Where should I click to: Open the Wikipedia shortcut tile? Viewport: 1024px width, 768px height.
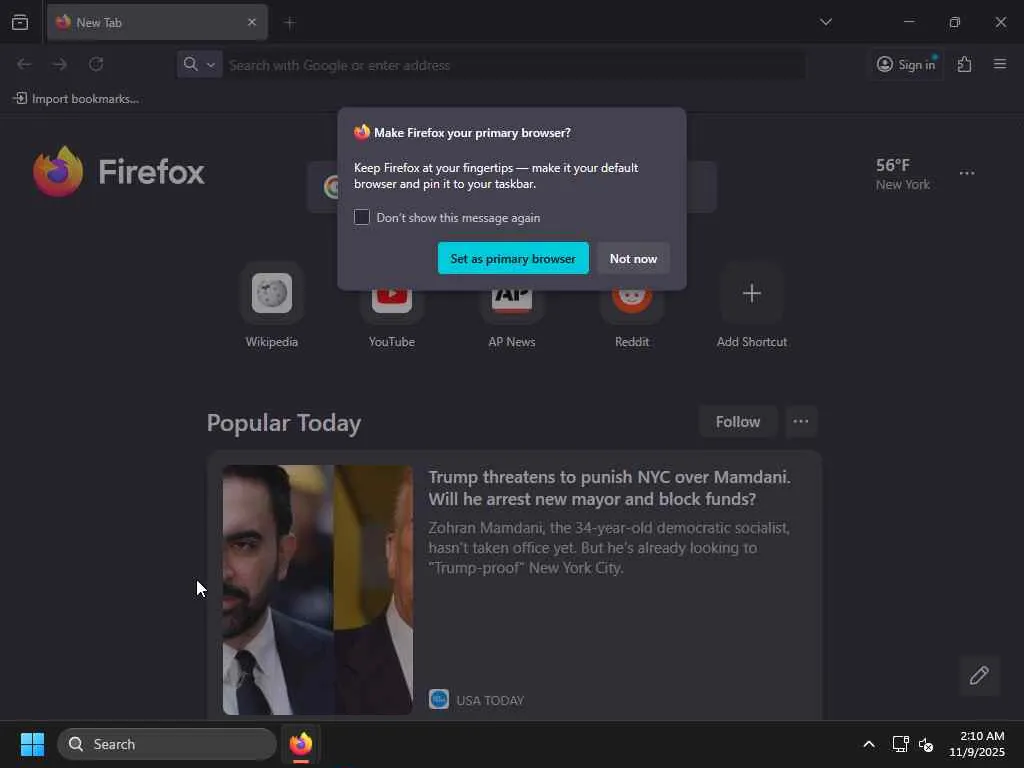coord(272,293)
